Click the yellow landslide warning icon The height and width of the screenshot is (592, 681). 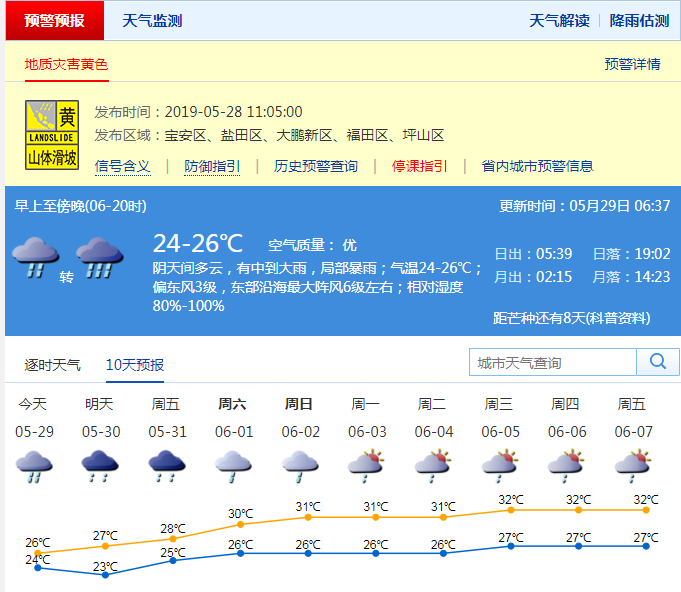coord(52,134)
